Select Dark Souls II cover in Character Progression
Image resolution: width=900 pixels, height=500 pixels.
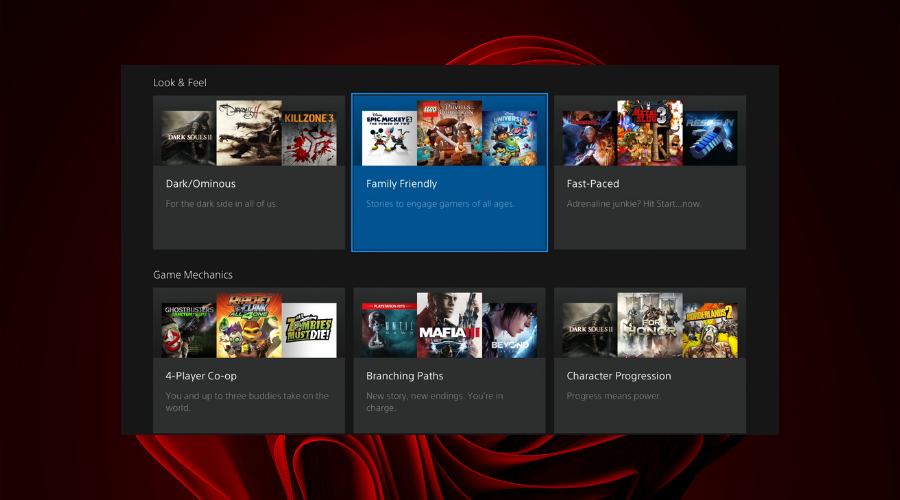[589, 330]
